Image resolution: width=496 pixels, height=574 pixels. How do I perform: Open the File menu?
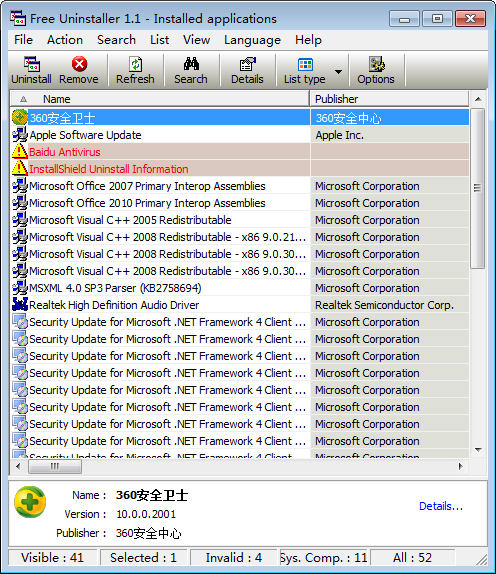23,40
